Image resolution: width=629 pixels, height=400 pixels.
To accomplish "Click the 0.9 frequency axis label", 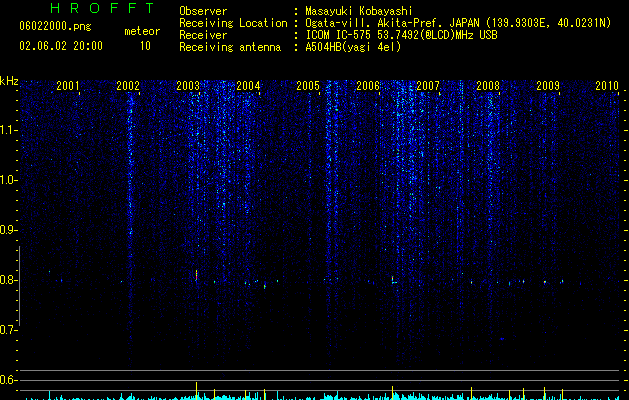I will pyautogui.click(x=8, y=230).
